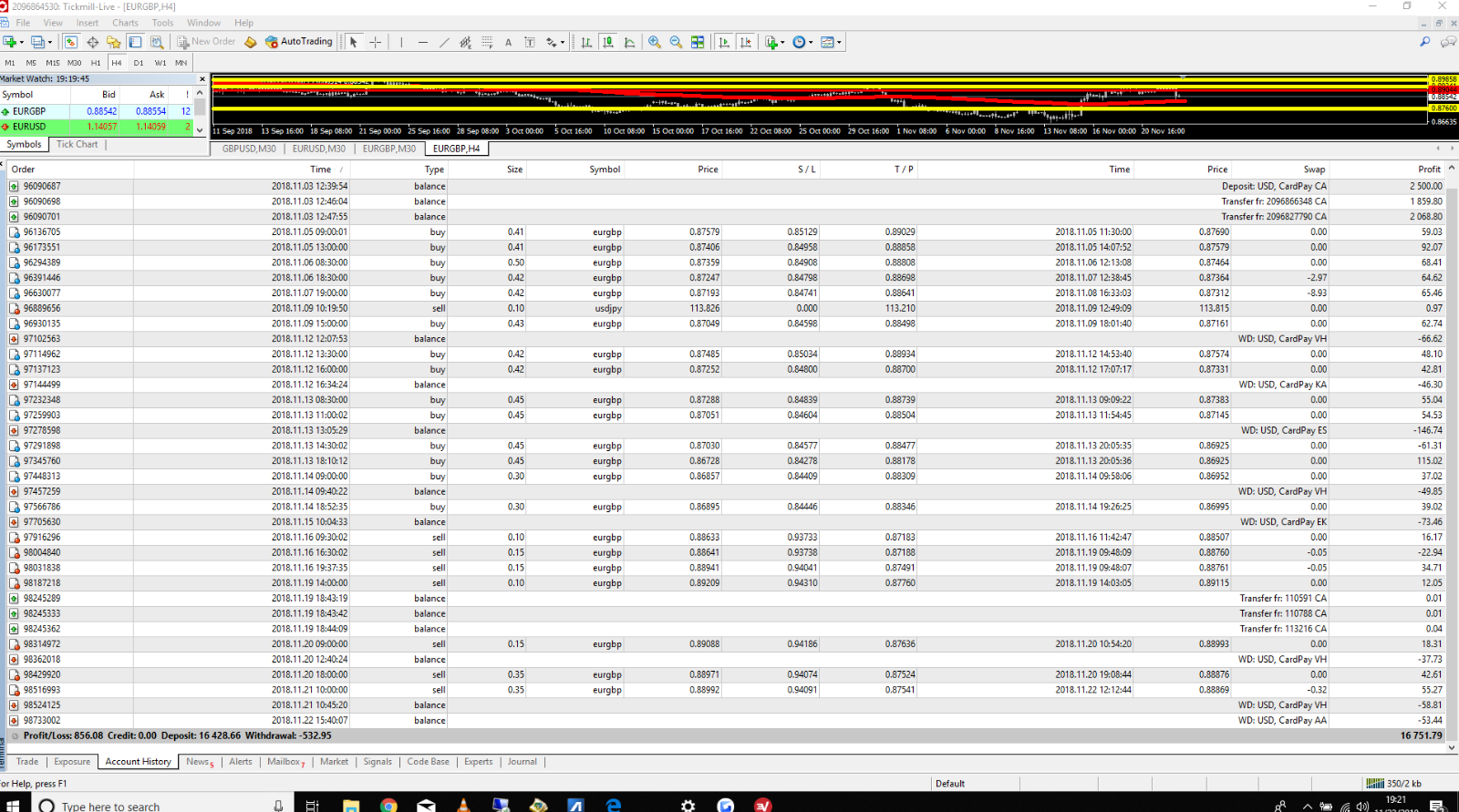Open the Charts menu

pyautogui.click(x=125, y=23)
